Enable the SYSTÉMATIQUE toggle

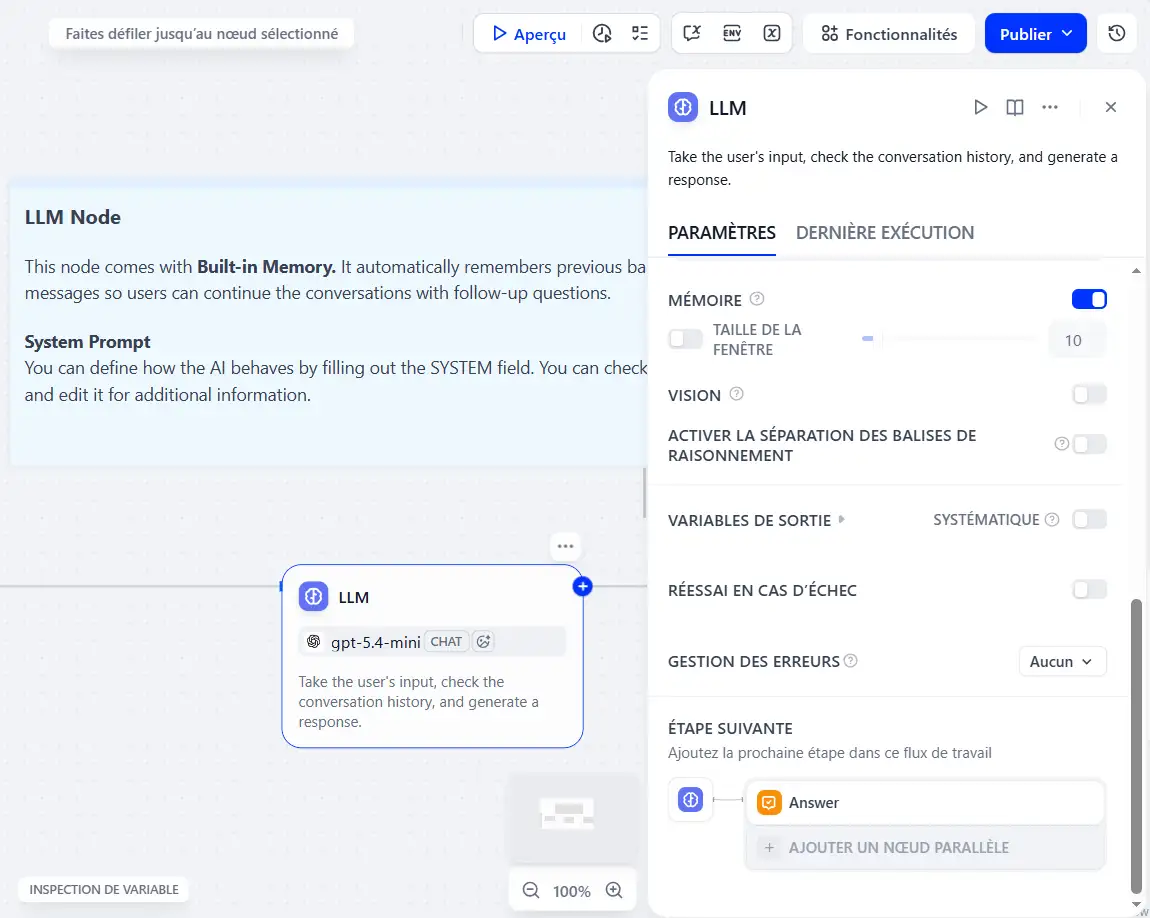pos(1088,520)
